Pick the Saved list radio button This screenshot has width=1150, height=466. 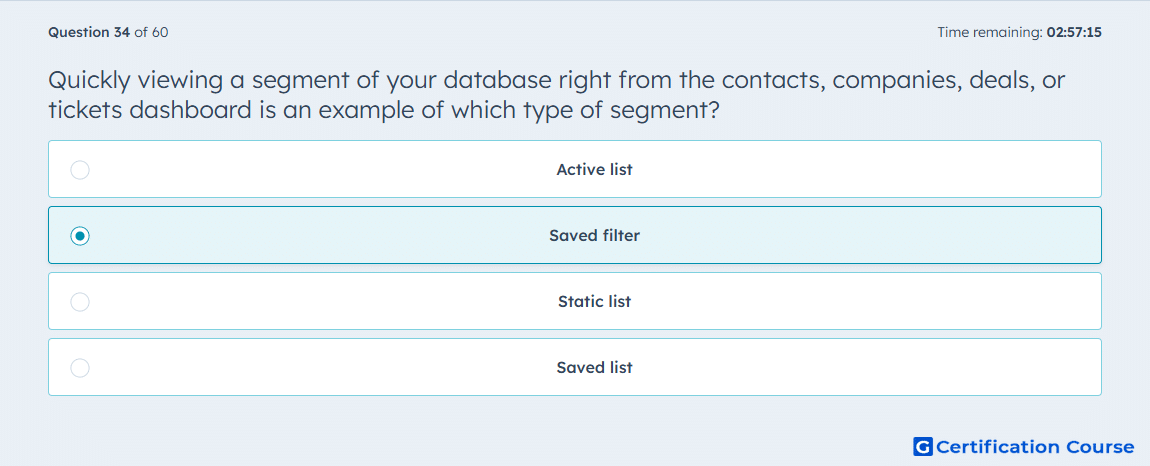(80, 368)
